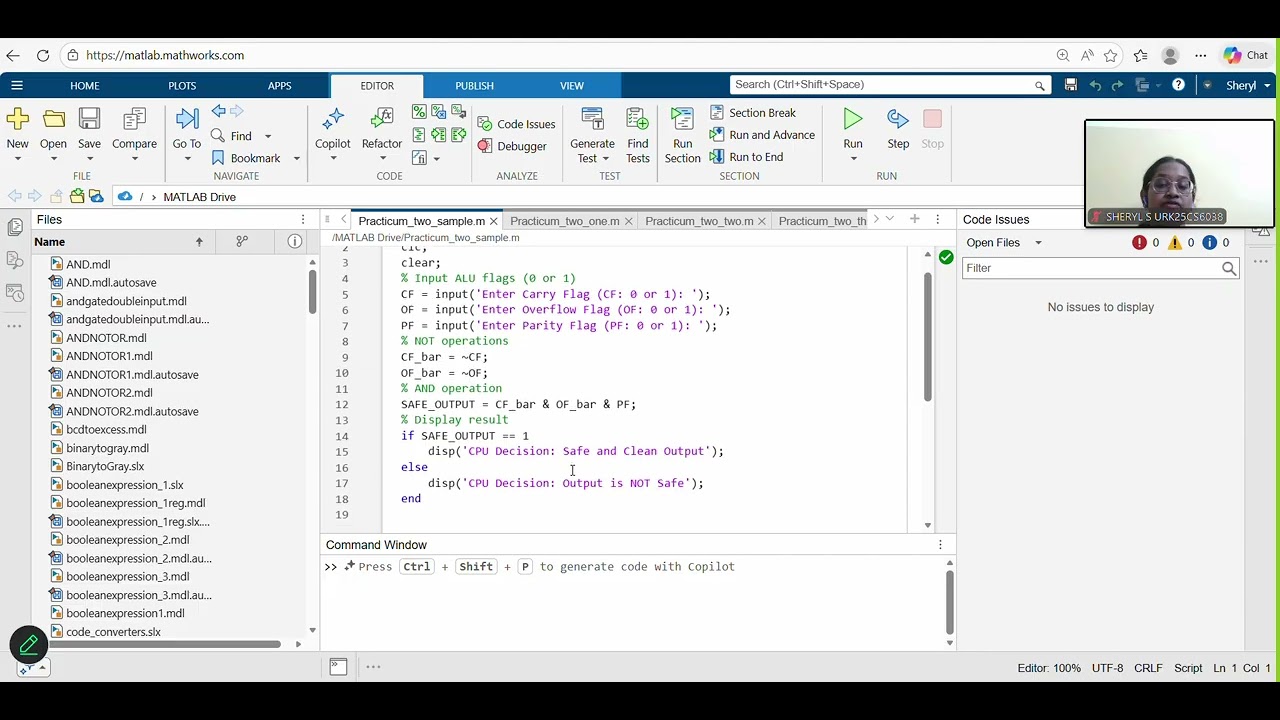Toggle the errors filter in Code Issues

click(x=1145, y=242)
